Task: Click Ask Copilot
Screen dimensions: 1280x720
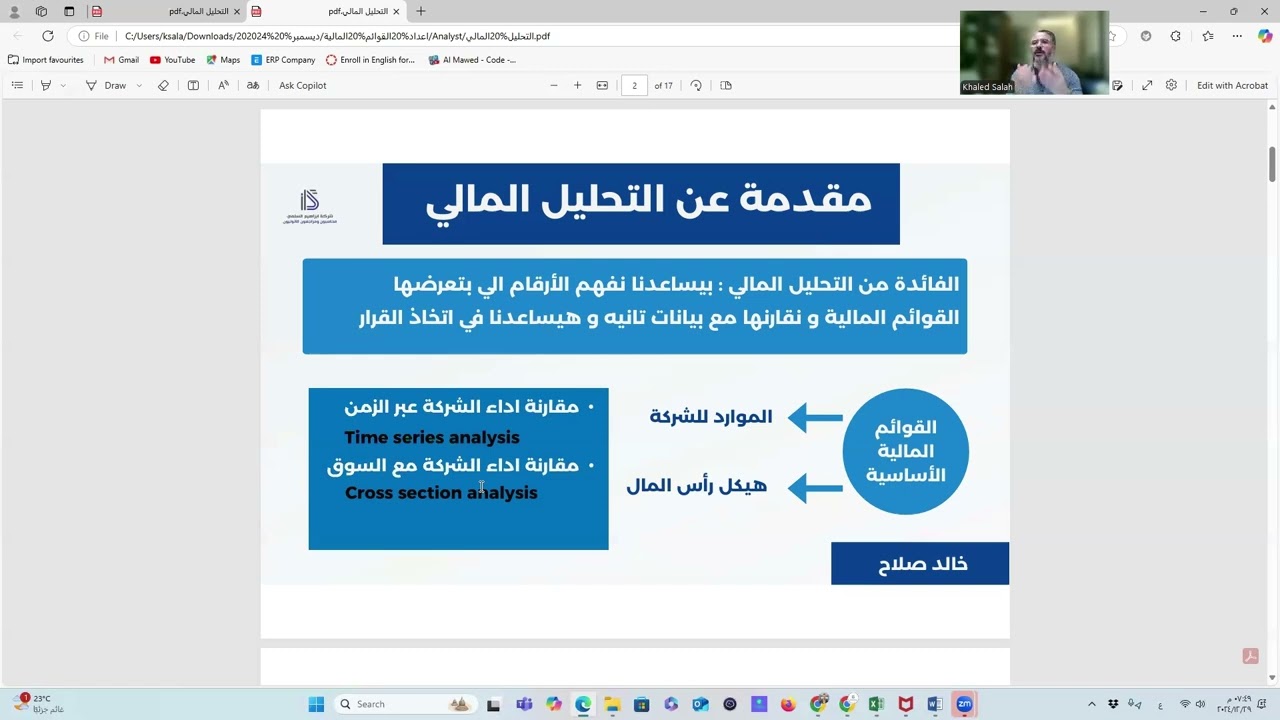Action: point(302,85)
